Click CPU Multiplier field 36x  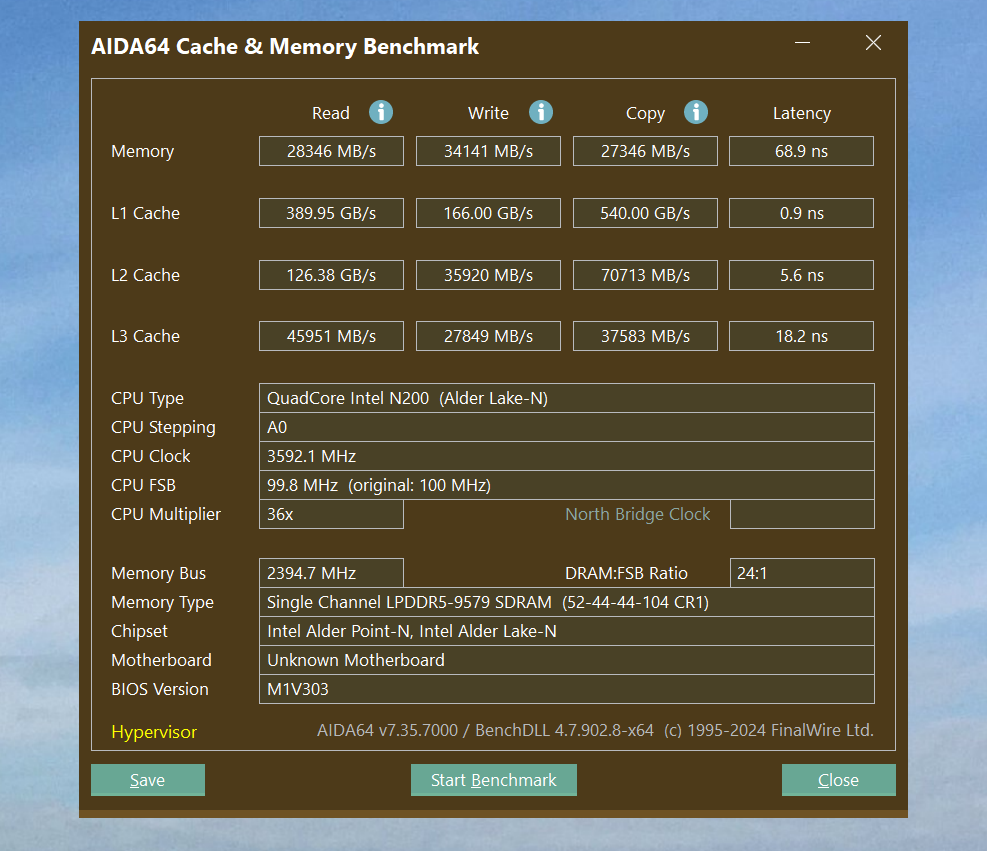click(331, 514)
